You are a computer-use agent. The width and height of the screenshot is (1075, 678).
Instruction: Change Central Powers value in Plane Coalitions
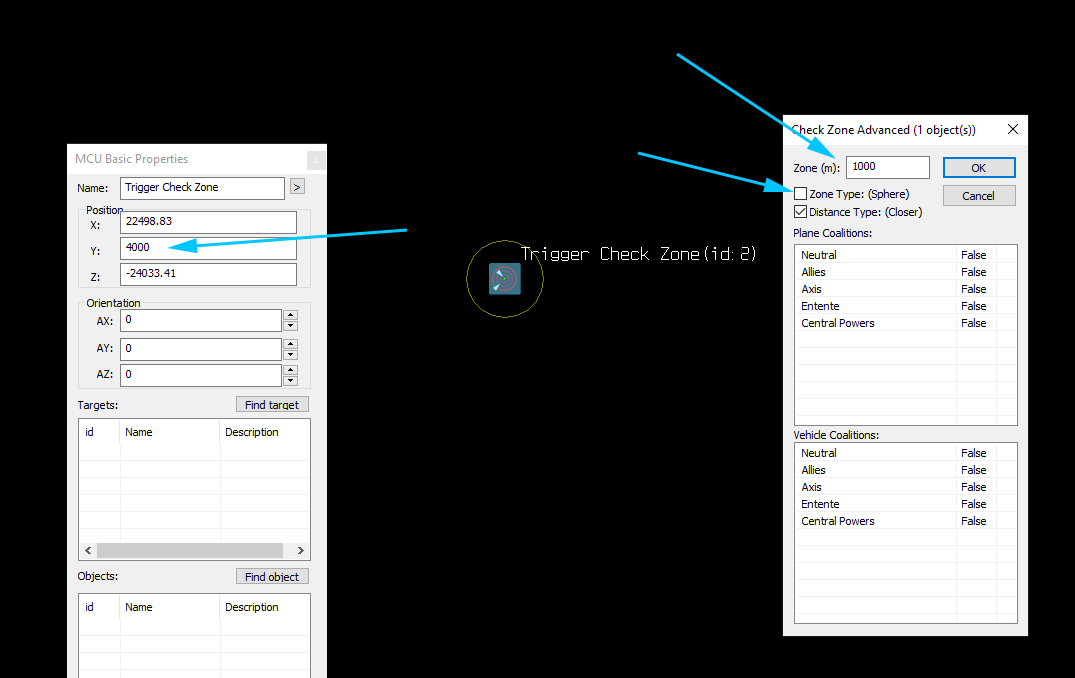click(x=974, y=323)
